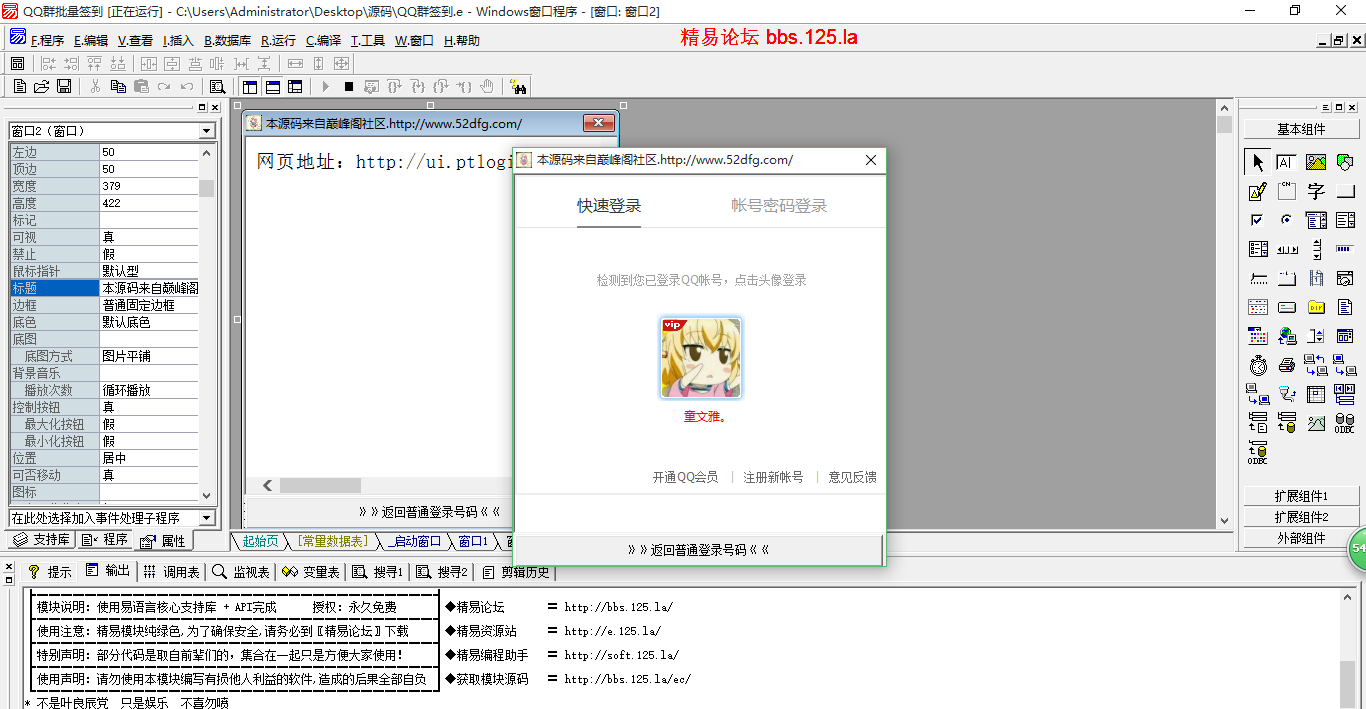Open the 常量数据表 editor tab
This screenshot has height=709, width=1366.
click(x=334, y=541)
